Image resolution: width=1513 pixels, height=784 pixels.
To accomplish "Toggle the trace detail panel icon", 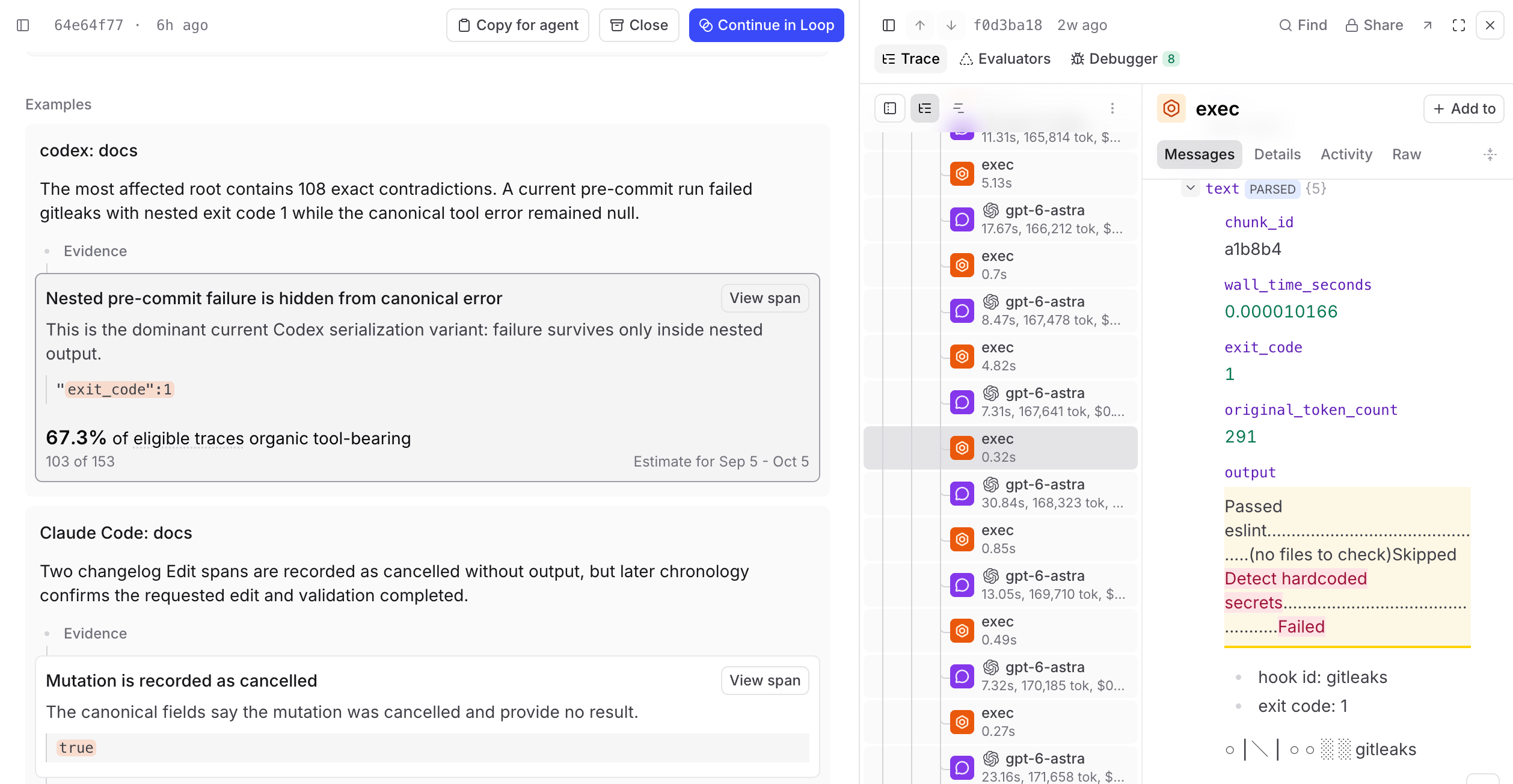I will pyautogui.click(x=889, y=25).
